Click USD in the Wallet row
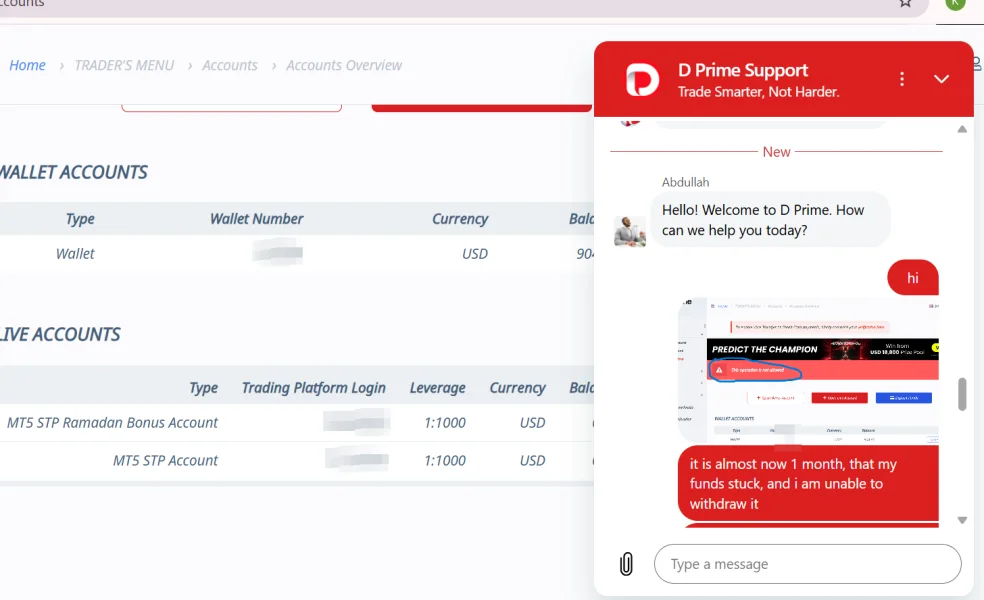984x600 pixels. pyautogui.click(x=474, y=254)
